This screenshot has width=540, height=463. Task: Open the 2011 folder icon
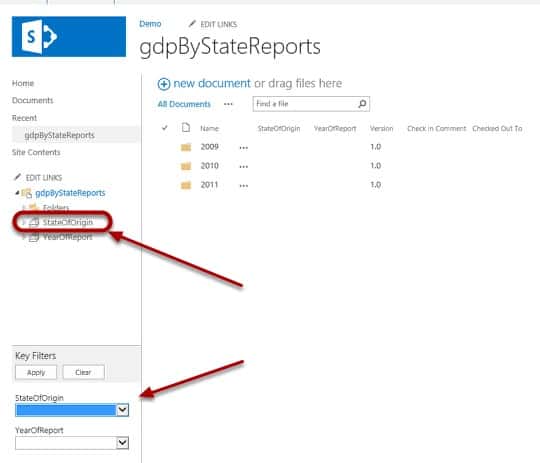tap(186, 185)
